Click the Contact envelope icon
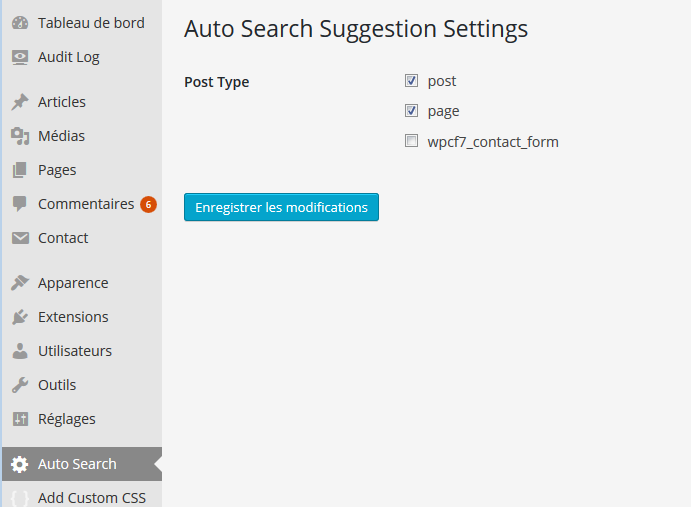This screenshot has height=507, width=691. (x=20, y=238)
